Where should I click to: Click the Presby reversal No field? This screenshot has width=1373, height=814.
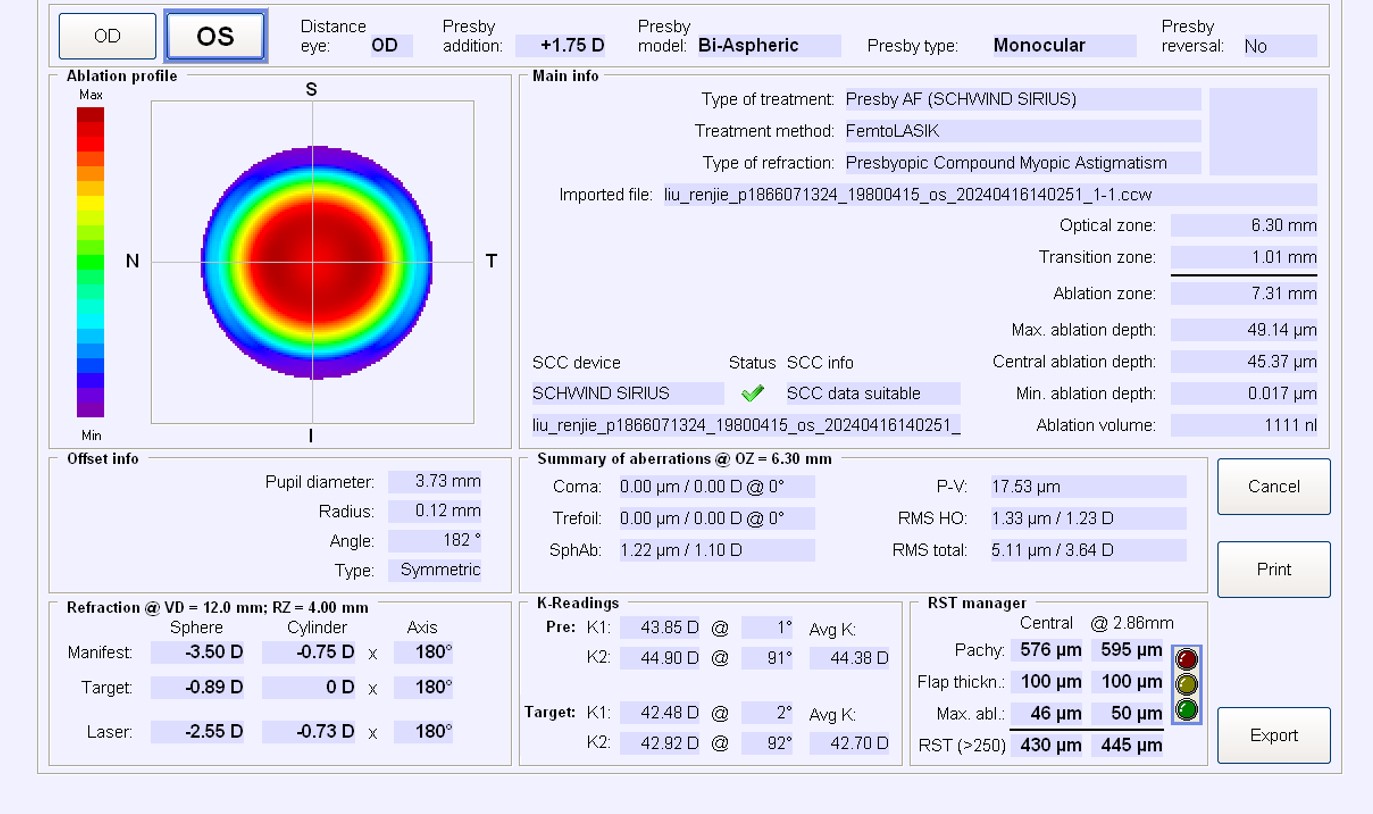(1278, 46)
